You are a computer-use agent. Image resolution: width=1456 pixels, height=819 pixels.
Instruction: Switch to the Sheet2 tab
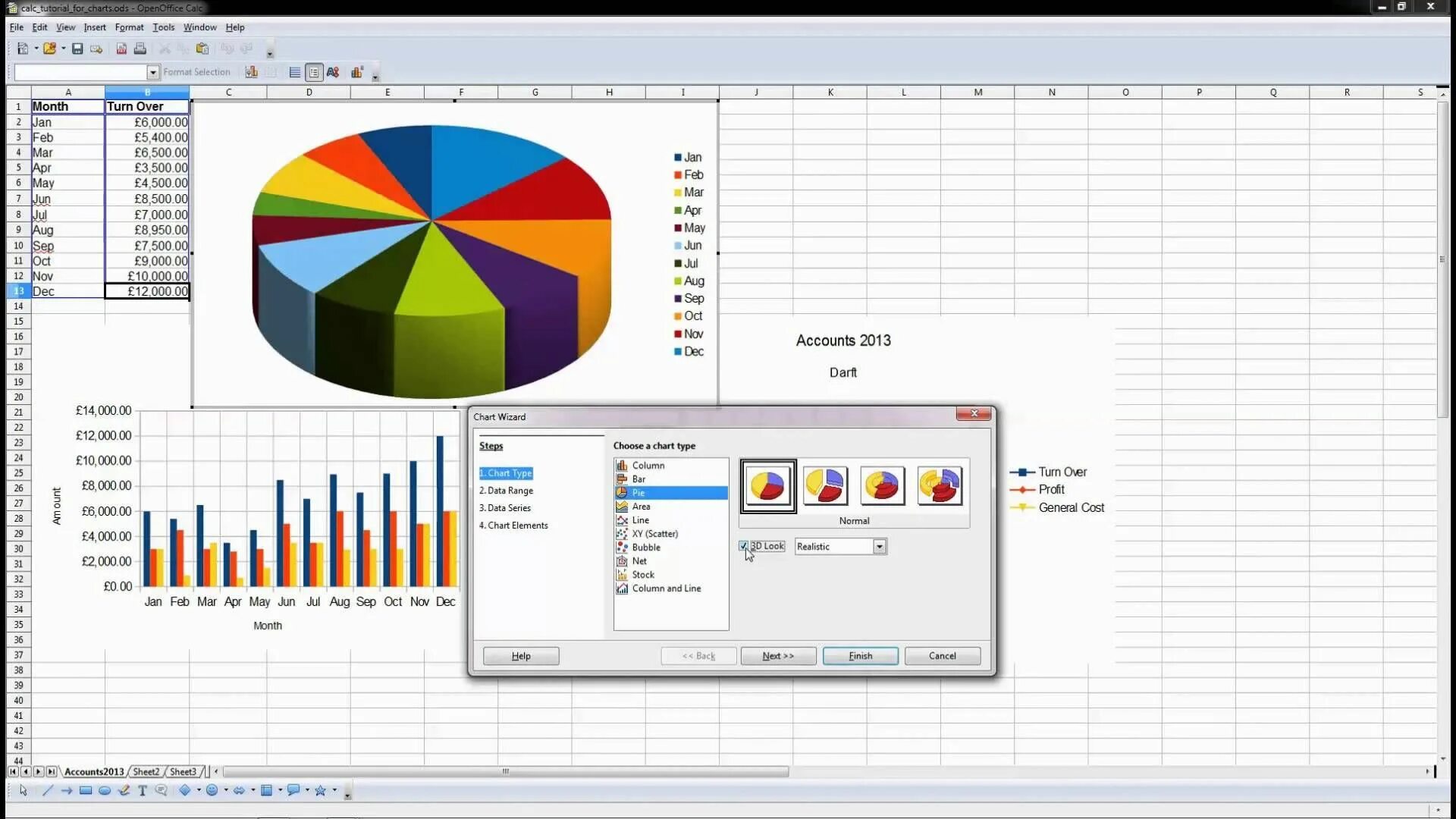pos(146,771)
